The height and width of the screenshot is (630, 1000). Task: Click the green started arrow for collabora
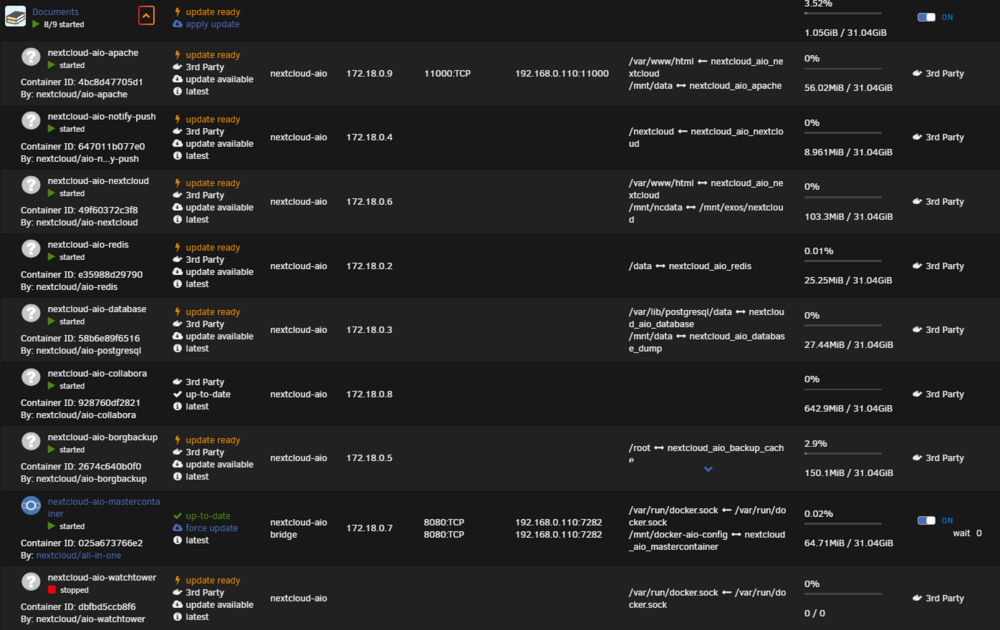pyautogui.click(x=52, y=386)
